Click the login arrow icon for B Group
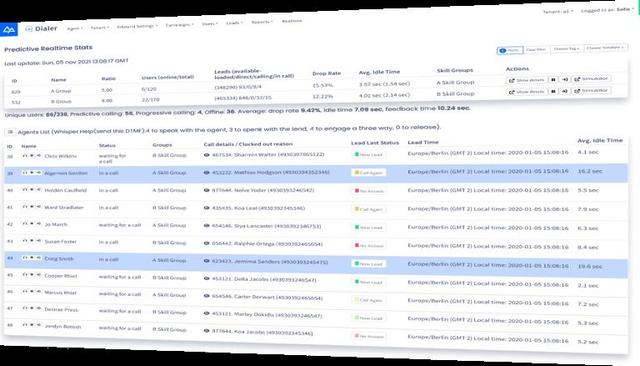640x366 pixels. (x=565, y=91)
